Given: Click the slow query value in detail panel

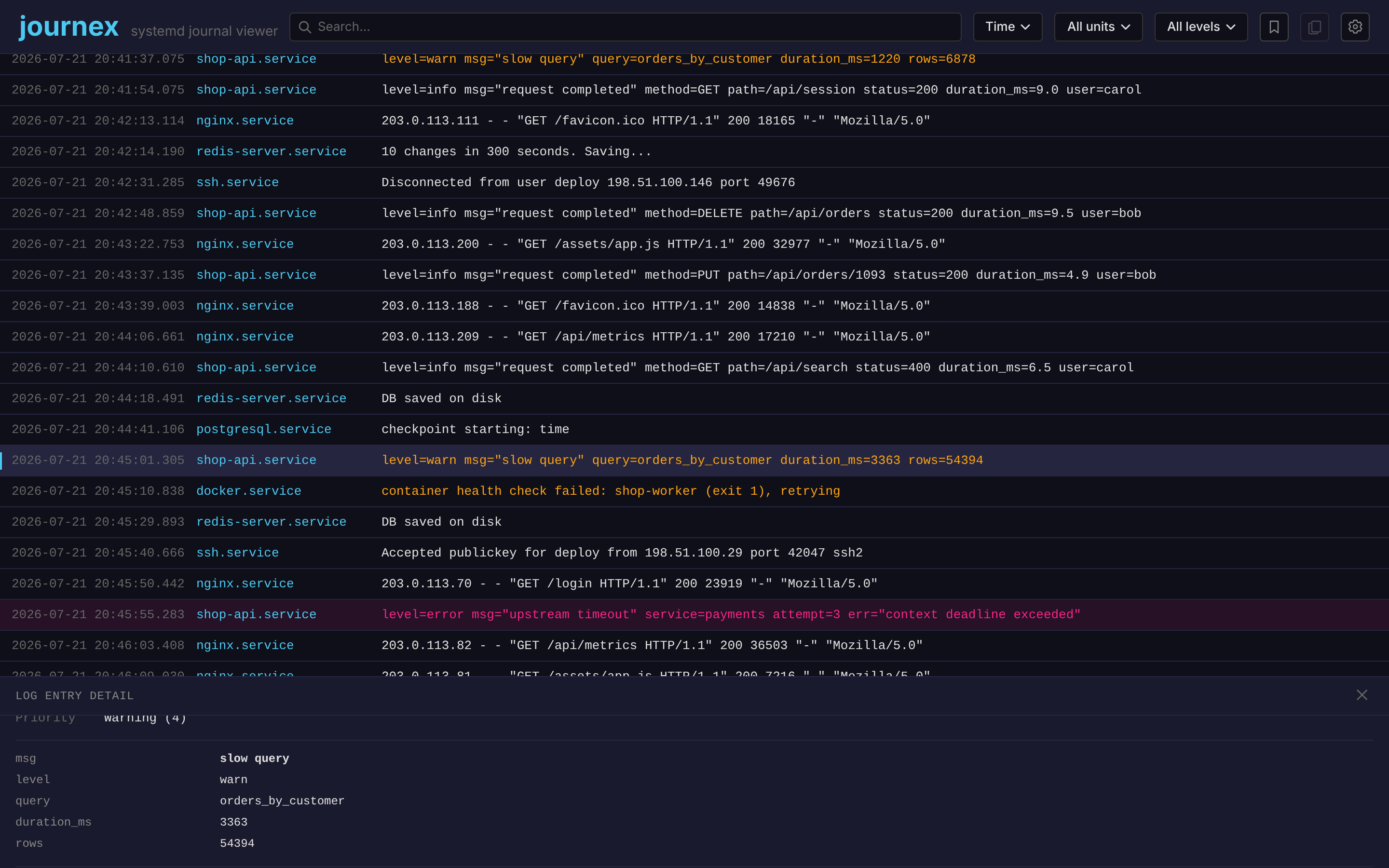Looking at the screenshot, I should (254, 759).
